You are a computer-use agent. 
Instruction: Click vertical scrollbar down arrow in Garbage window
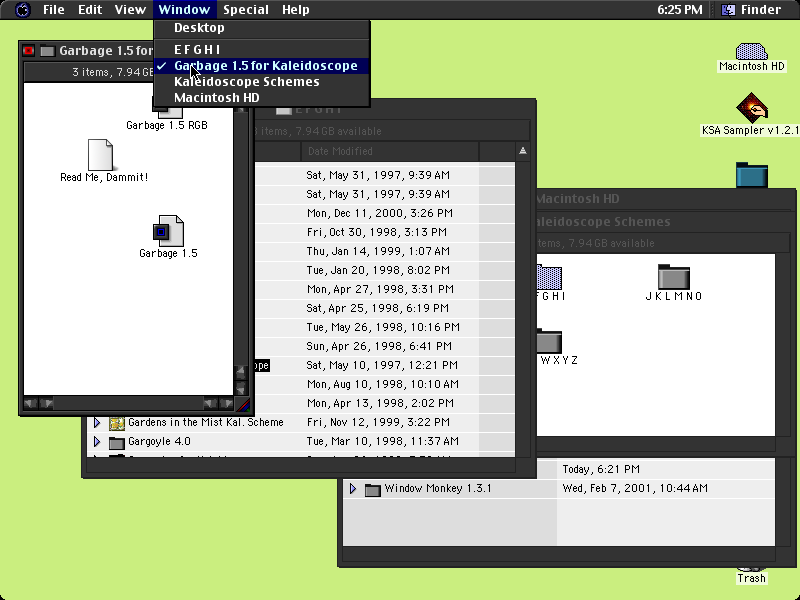click(x=240, y=388)
